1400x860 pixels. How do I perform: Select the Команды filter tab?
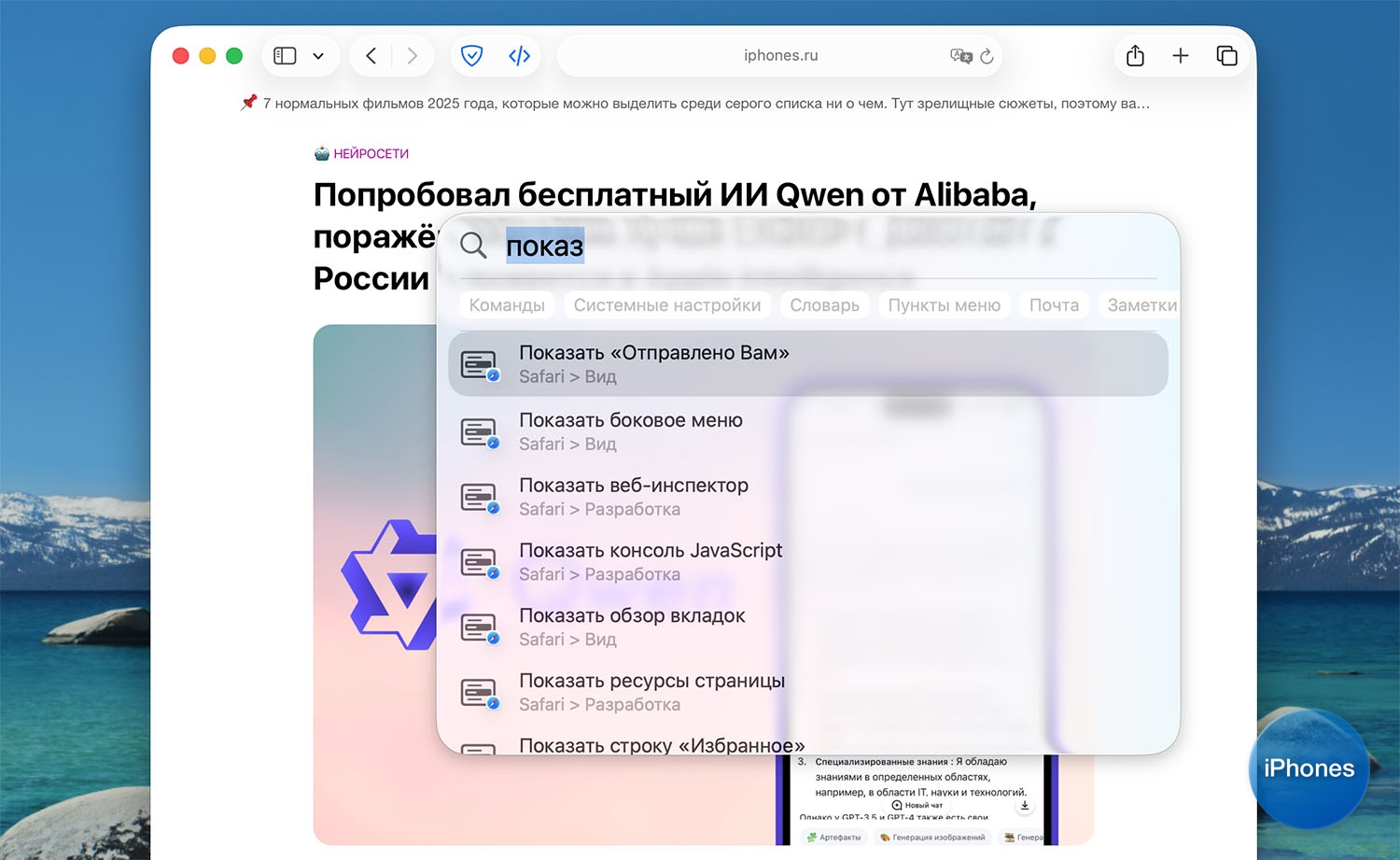tap(507, 305)
